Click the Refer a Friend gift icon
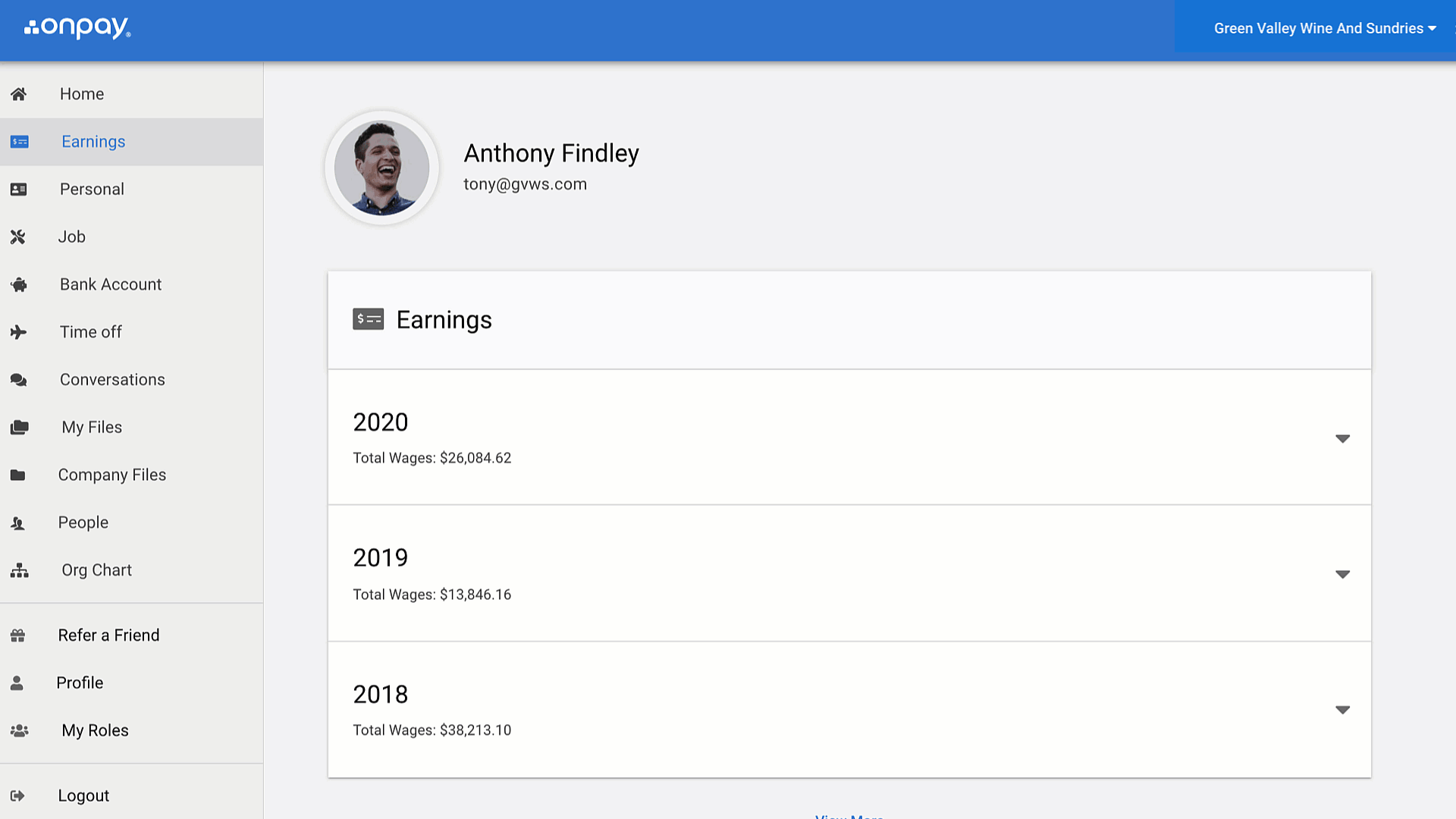The width and height of the screenshot is (1456, 819). tap(18, 635)
